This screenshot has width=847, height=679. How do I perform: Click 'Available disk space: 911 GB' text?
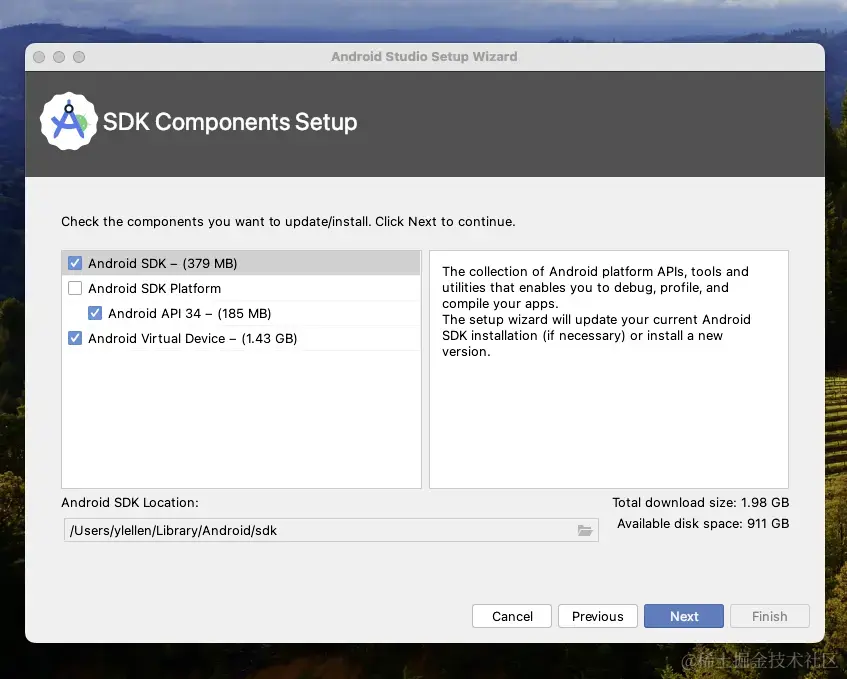(x=703, y=523)
